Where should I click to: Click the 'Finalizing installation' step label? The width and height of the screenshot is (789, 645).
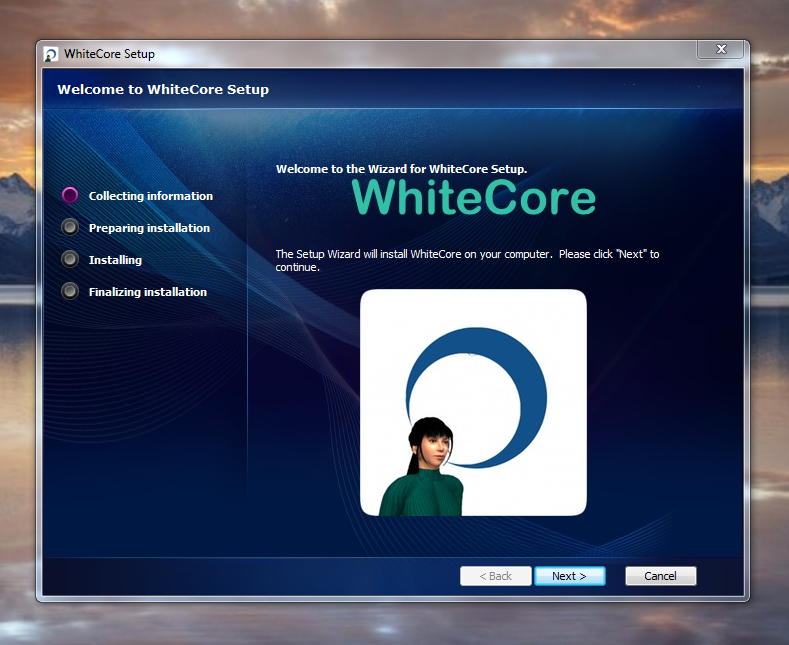148,292
